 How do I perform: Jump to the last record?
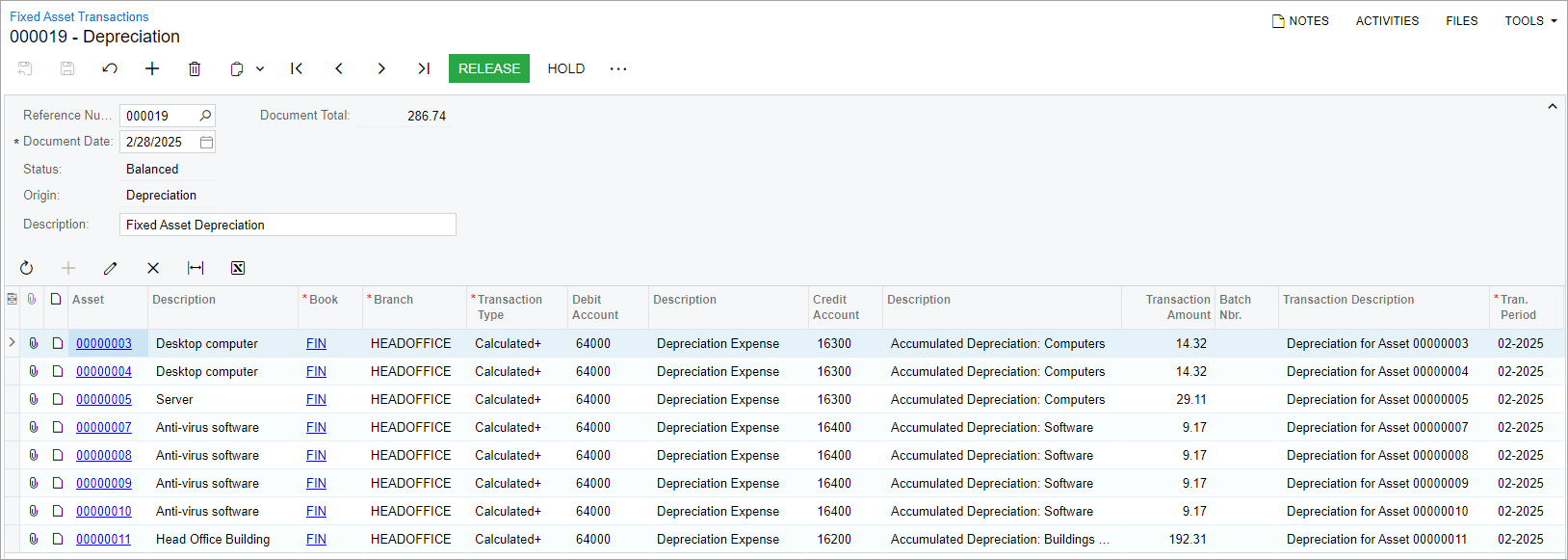click(424, 68)
